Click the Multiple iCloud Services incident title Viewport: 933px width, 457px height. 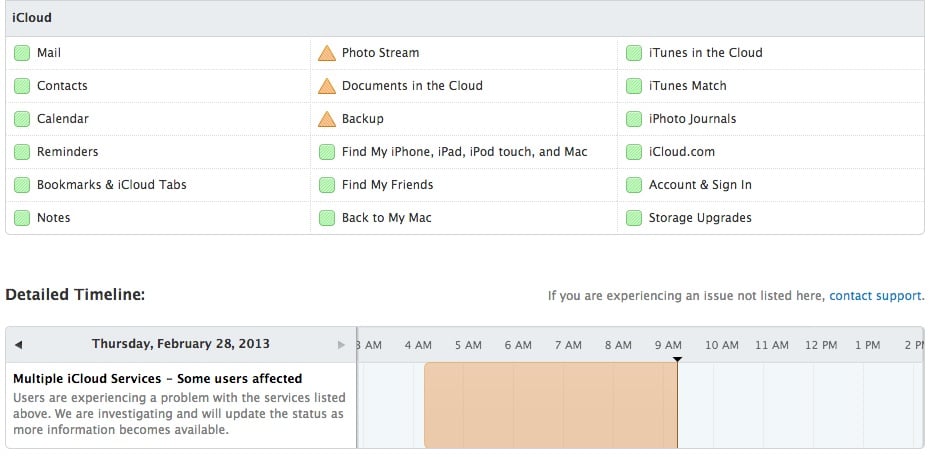(158, 378)
